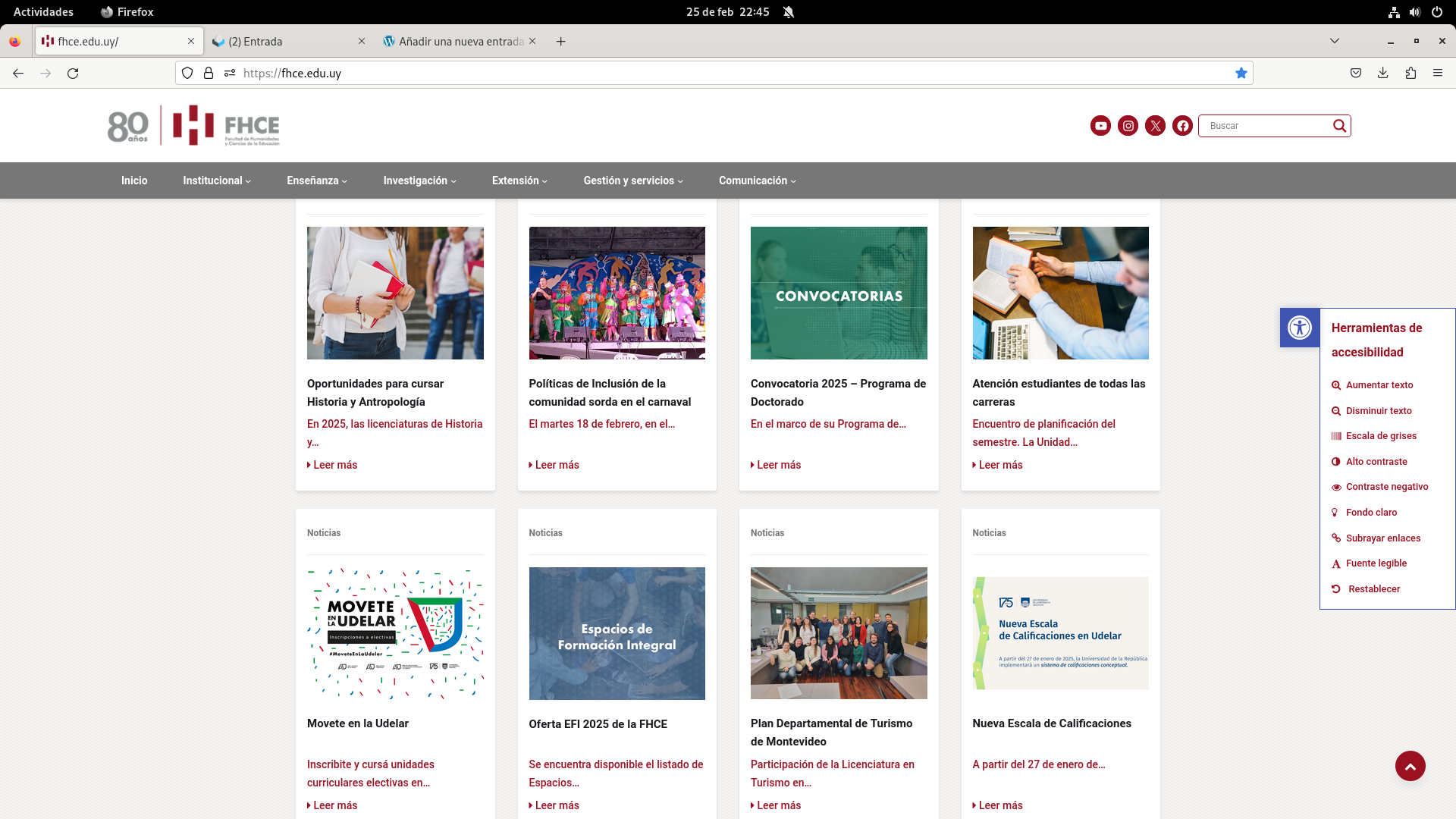The height and width of the screenshot is (819, 1456).
Task: Open Nueva Escala de Calificaciones headline
Action: point(1051,723)
